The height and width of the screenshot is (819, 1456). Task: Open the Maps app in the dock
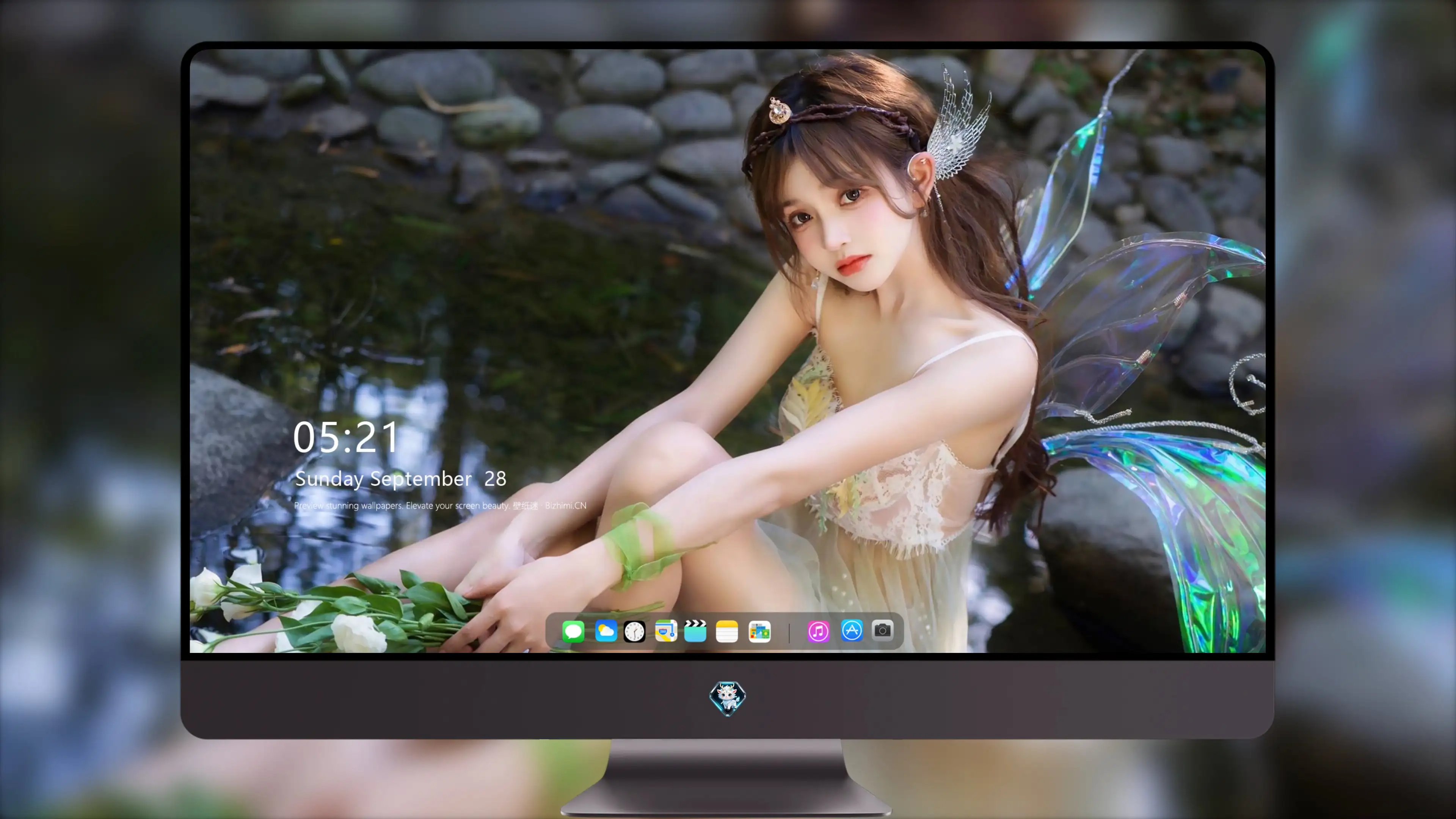tap(666, 631)
